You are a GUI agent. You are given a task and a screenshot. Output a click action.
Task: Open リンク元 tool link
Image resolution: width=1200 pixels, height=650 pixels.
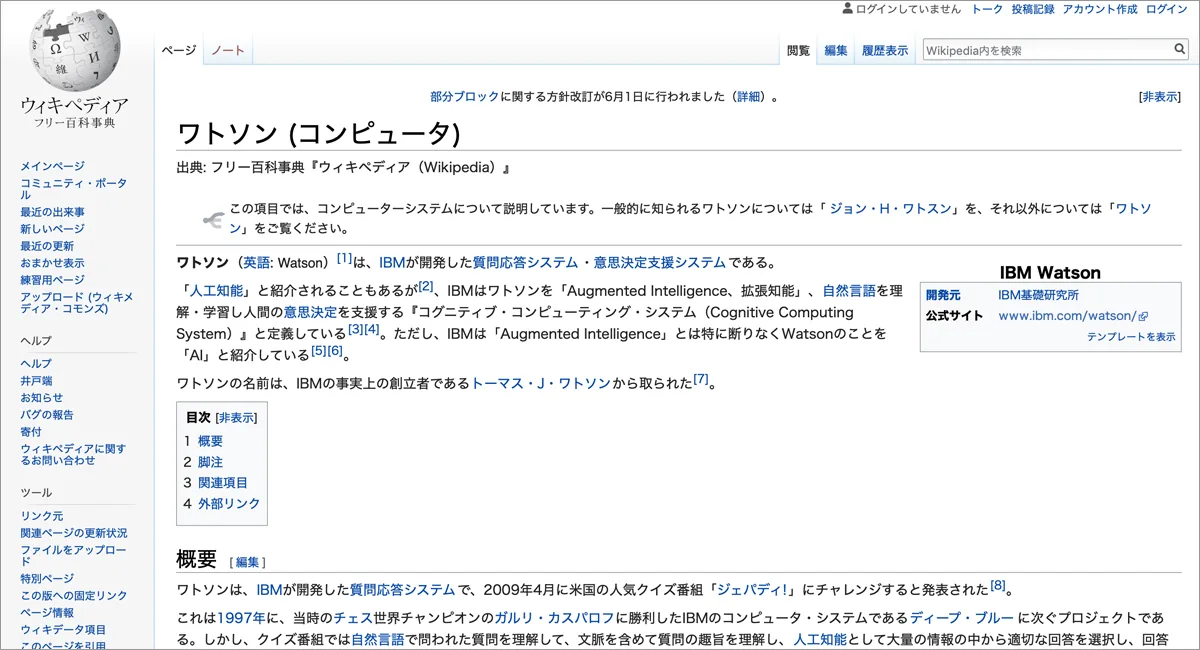pos(42,516)
